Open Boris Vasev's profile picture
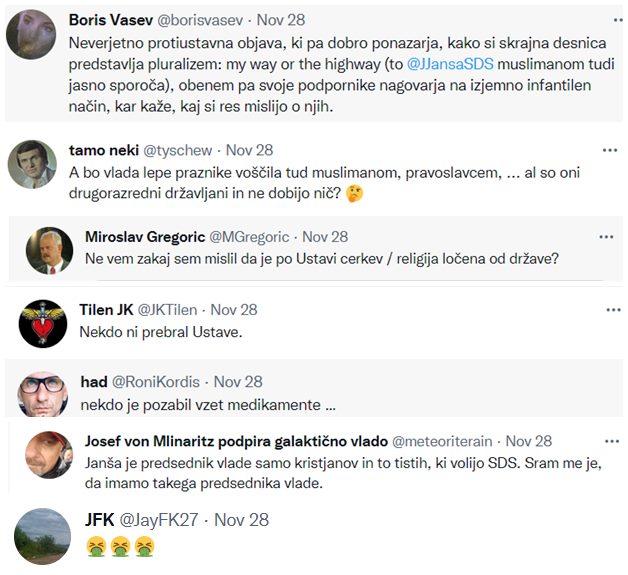The image size is (628, 575). pos(30,34)
